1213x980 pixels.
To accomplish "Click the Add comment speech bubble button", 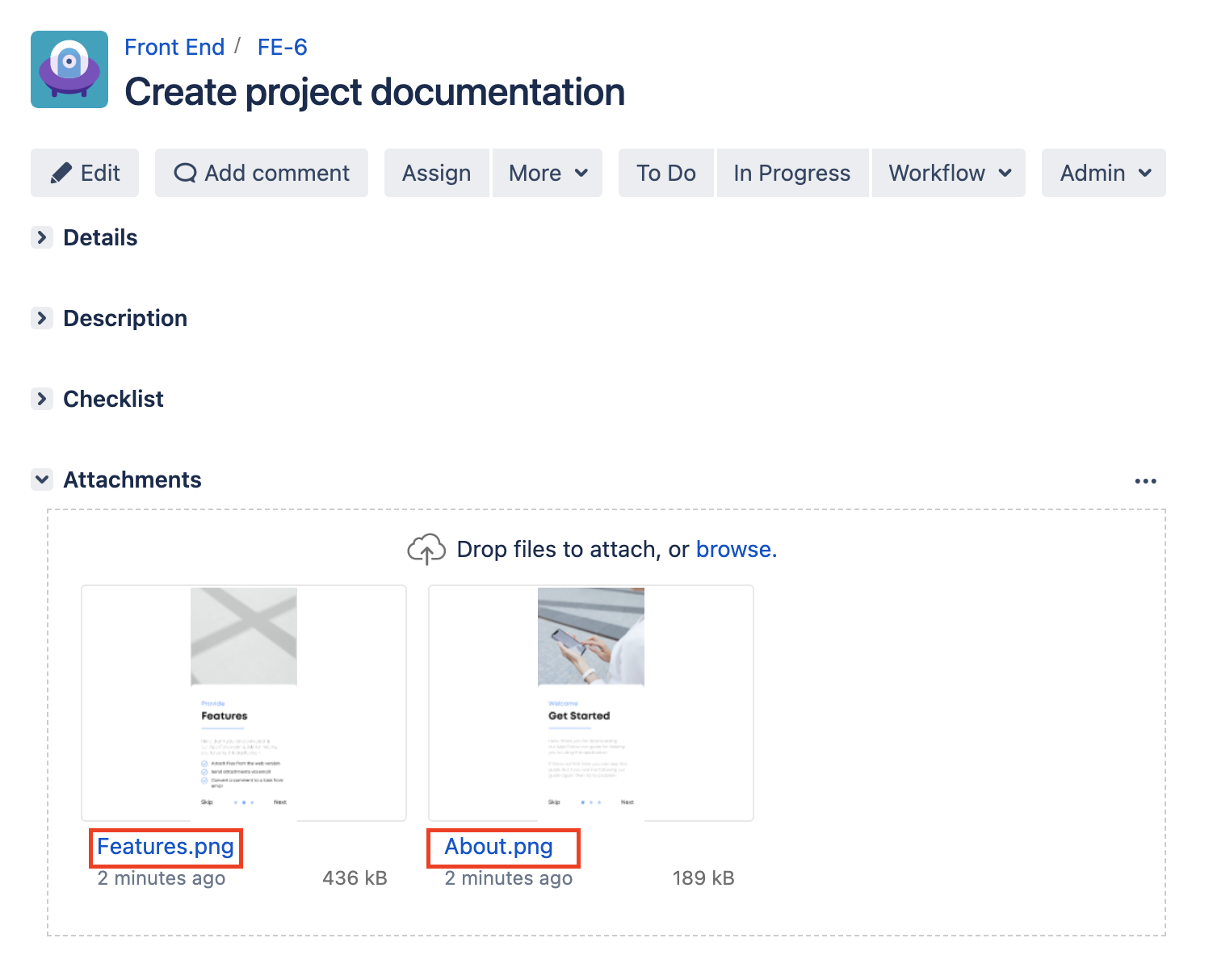I will click(262, 173).
